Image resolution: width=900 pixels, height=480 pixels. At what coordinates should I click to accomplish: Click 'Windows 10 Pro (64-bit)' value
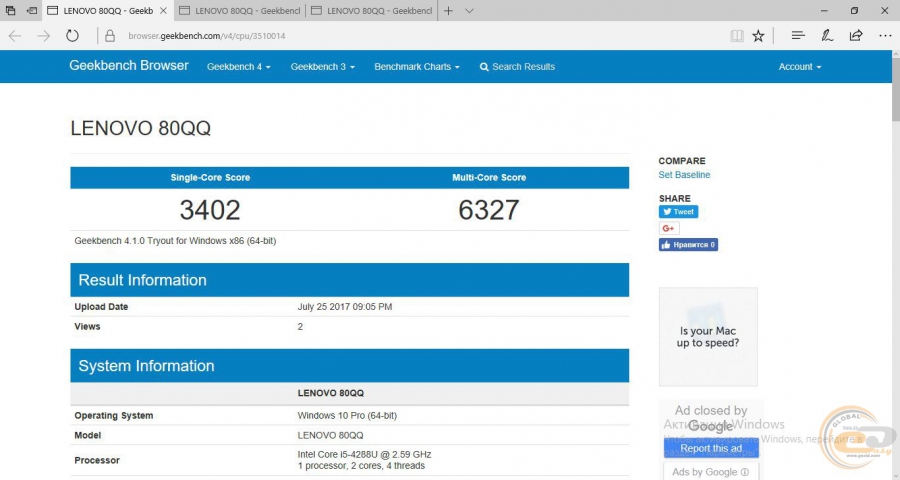click(347, 415)
